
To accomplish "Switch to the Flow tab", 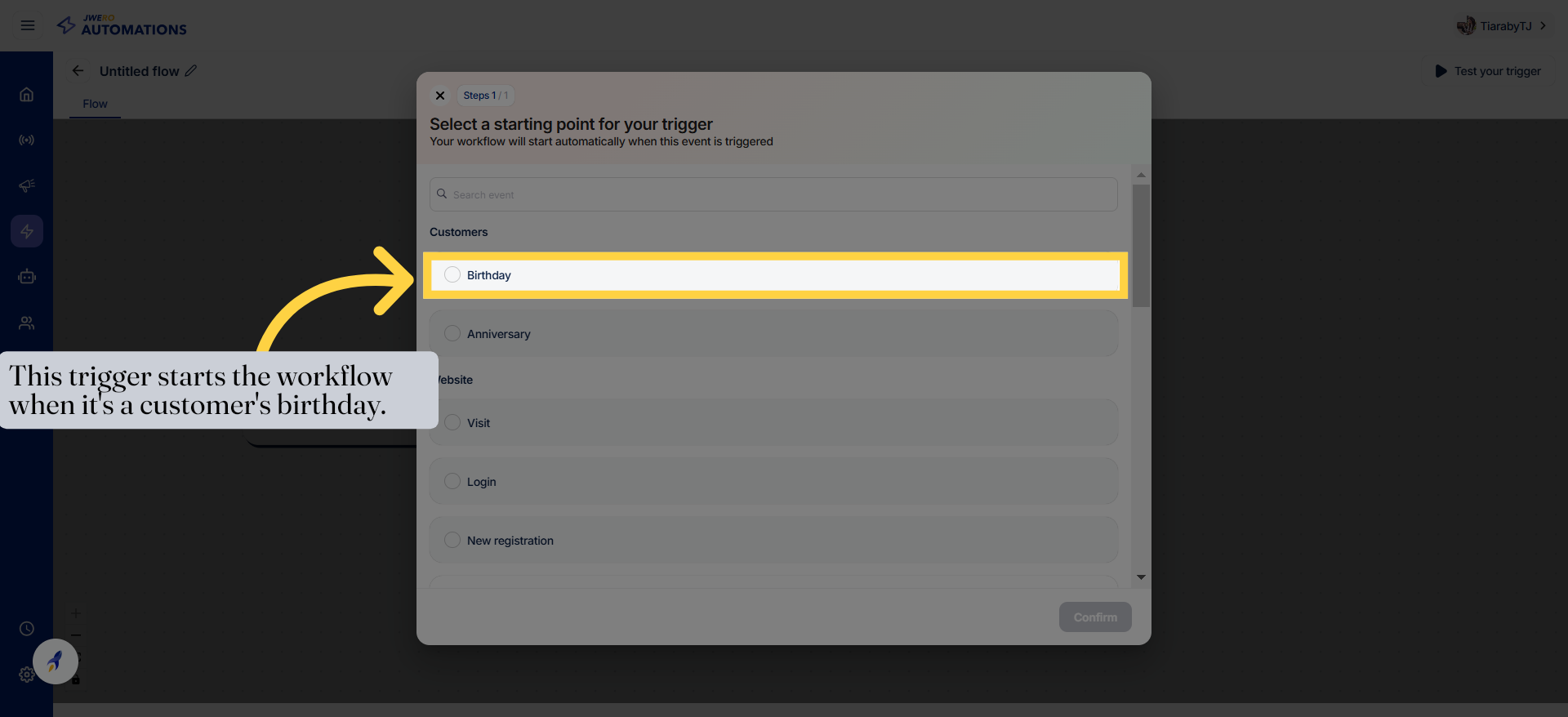I will tap(95, 104).
